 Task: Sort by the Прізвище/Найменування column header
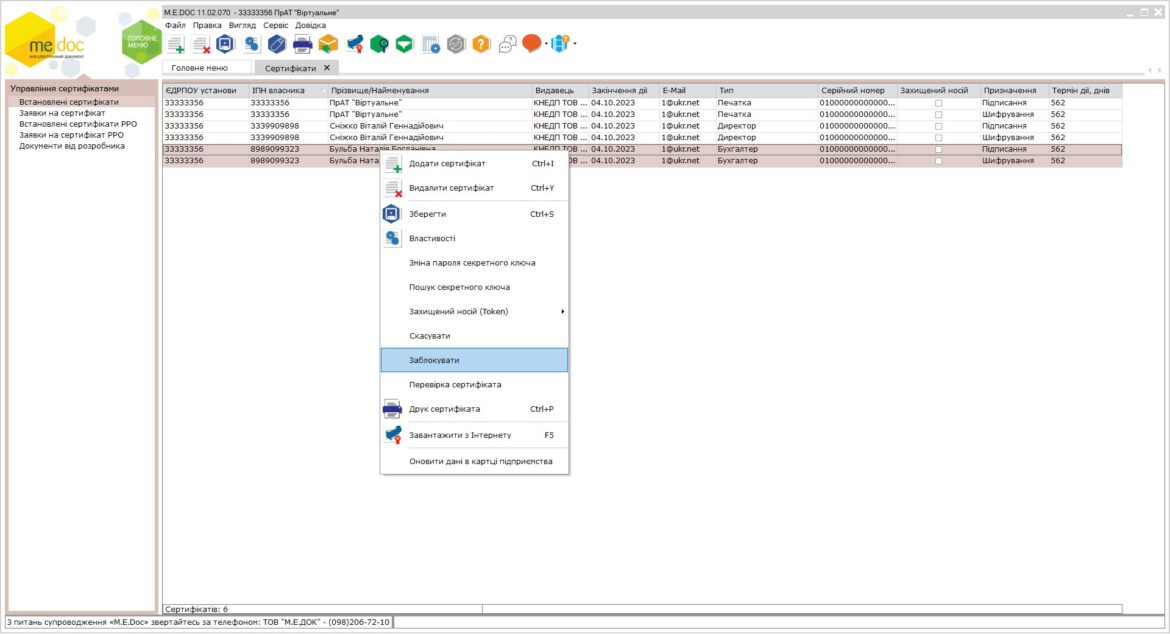(x=430, y=90)
